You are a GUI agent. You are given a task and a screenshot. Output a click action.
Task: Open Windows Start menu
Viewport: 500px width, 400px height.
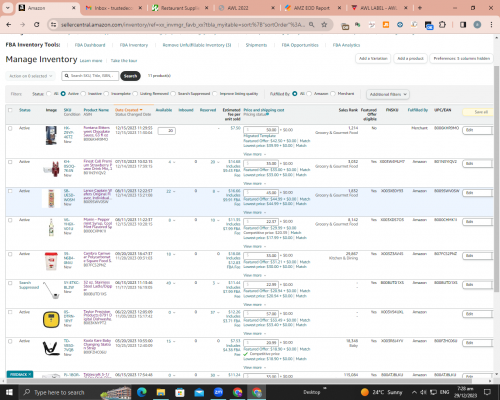point(9,392)
